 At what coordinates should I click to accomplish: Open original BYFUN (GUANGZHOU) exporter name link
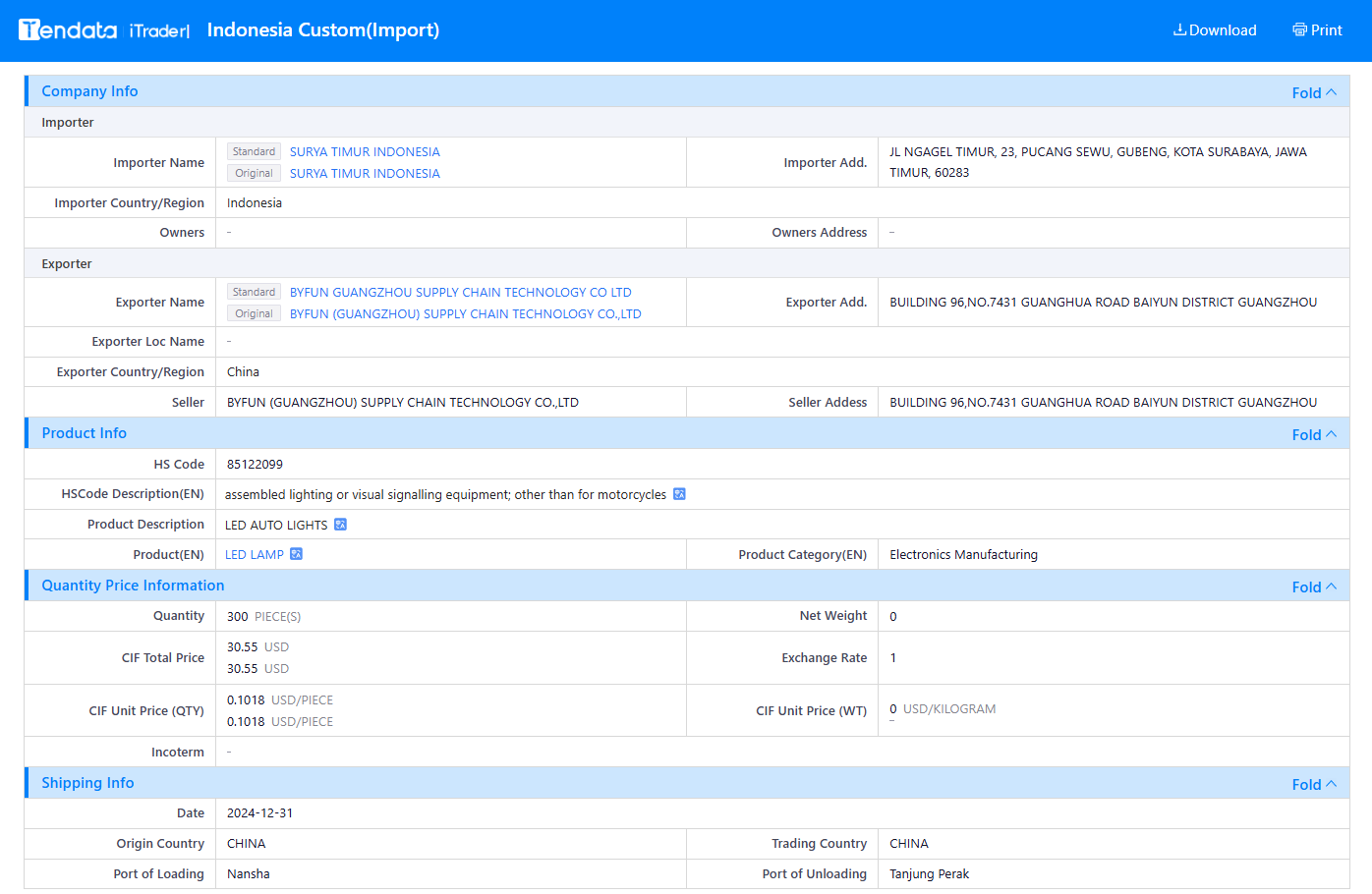pos(465,313)
